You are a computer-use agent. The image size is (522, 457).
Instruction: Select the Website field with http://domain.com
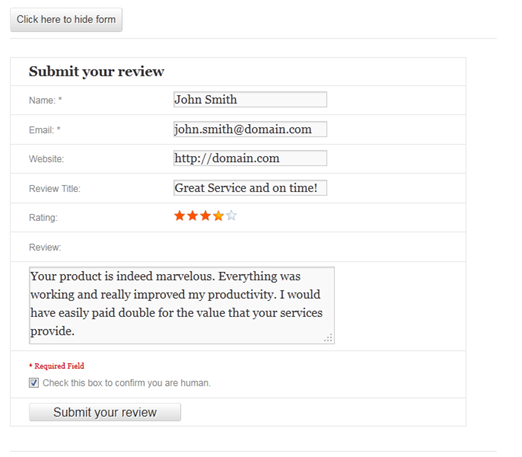point(250,158)
